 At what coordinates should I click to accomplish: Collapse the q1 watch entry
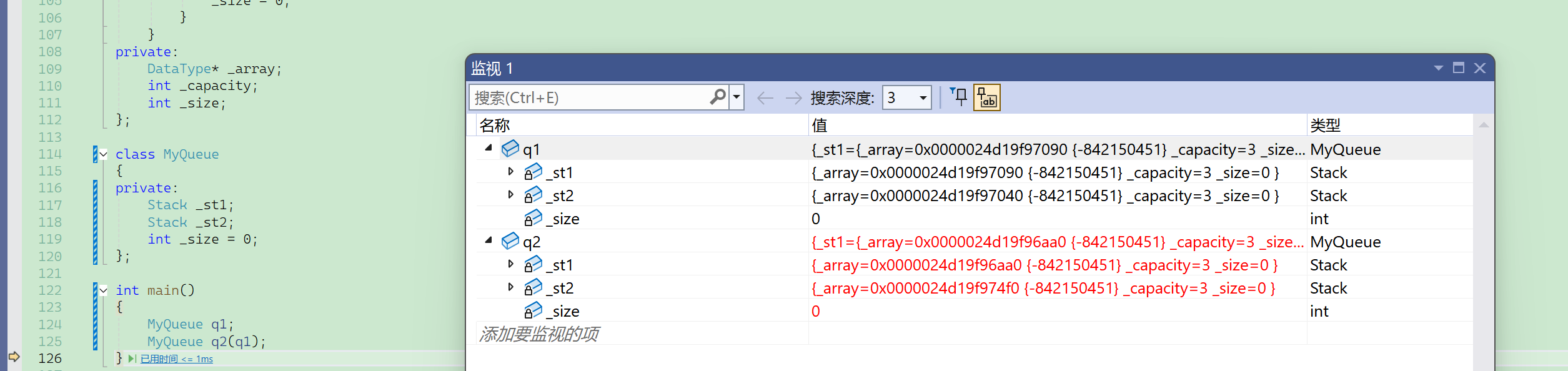(x=489, y=149)
